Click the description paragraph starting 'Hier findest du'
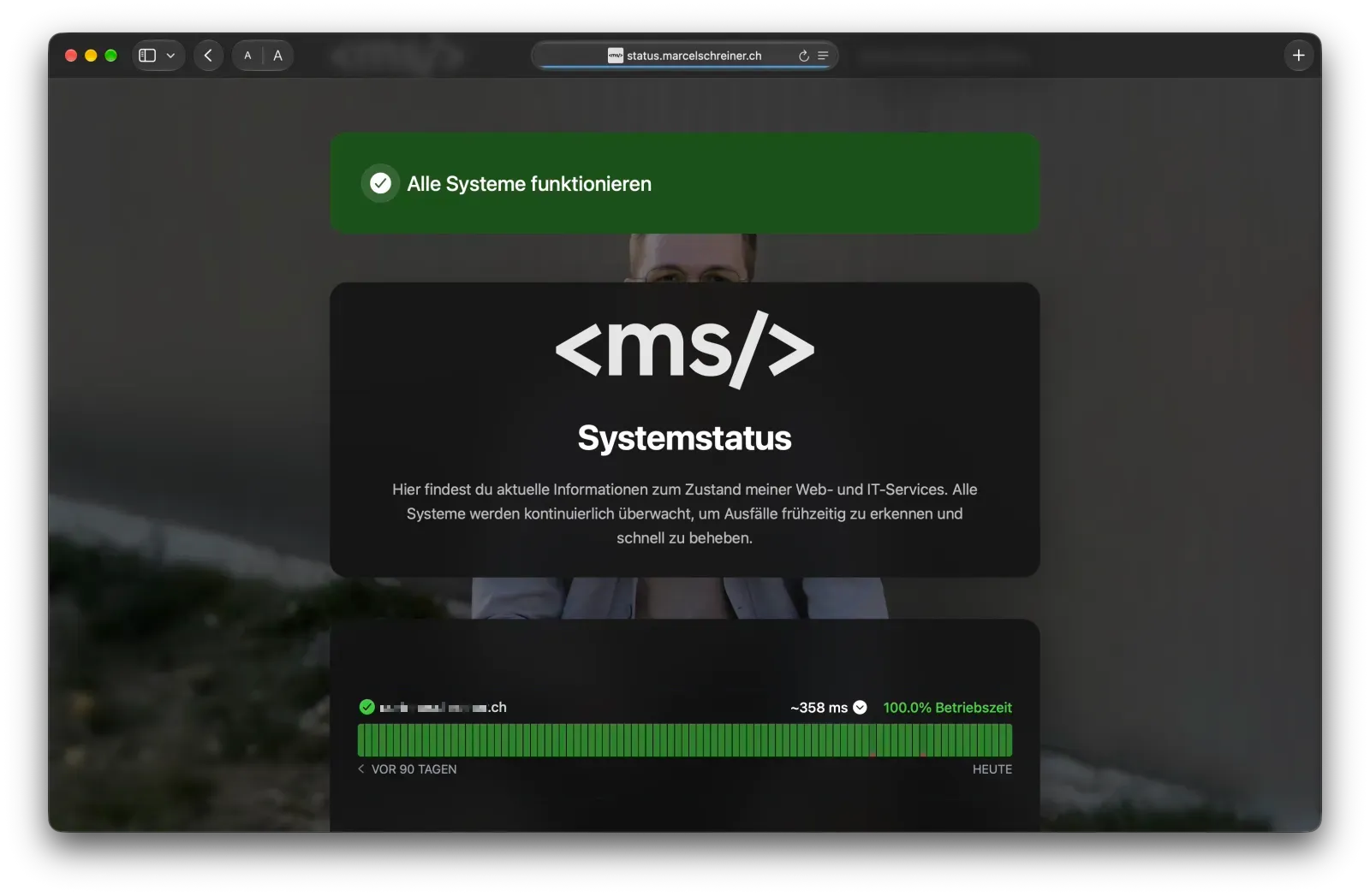Image resolution: width=1370 pixels, height=896 pixels. point(685,513)
